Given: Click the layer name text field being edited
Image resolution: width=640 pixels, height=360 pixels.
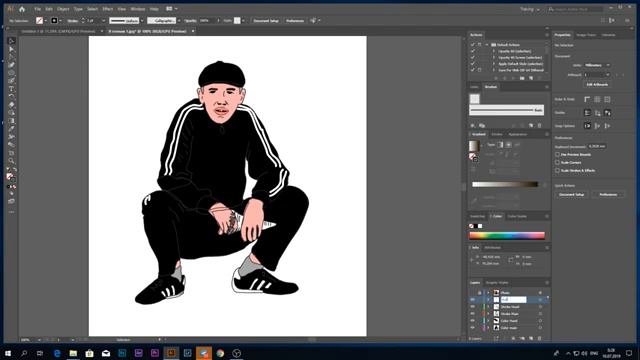Looking at the screenshot, I should click(x=514, y=300).
